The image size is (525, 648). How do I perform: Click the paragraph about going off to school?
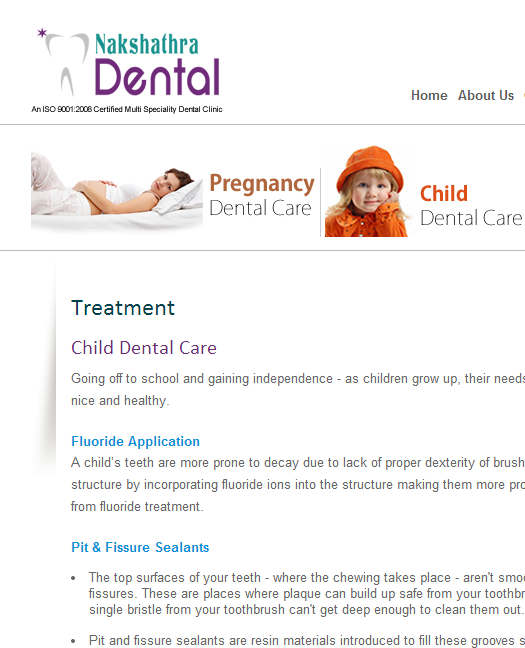click(298, 389)
